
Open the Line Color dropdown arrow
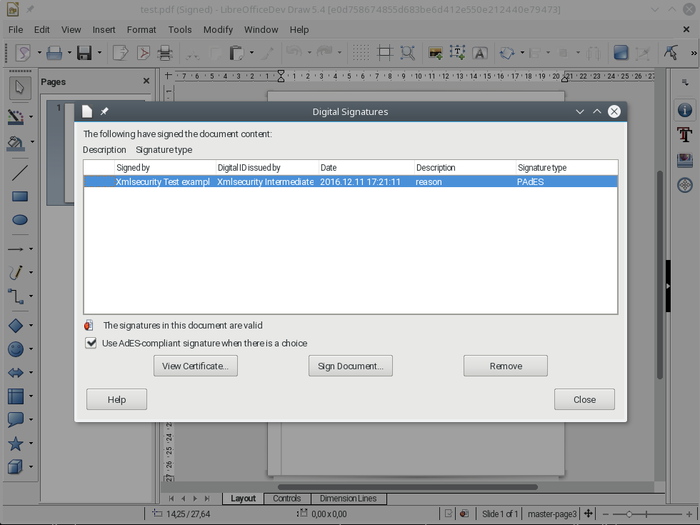[x=31, y=117]
